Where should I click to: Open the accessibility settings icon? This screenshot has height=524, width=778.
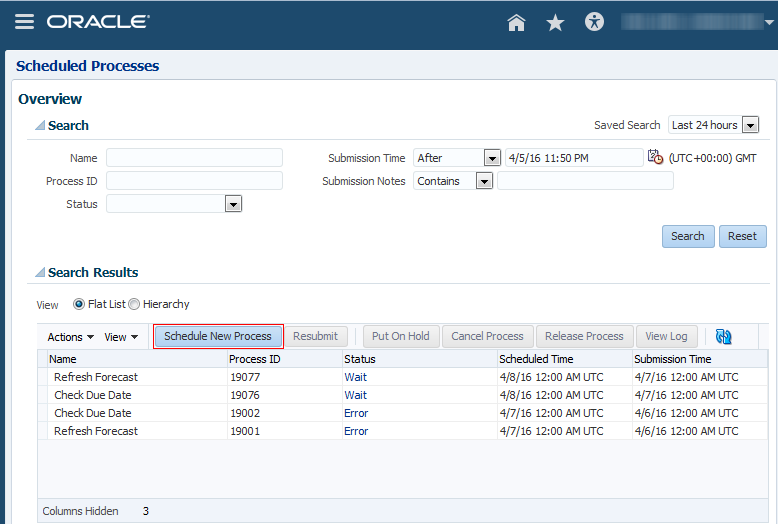594,22
